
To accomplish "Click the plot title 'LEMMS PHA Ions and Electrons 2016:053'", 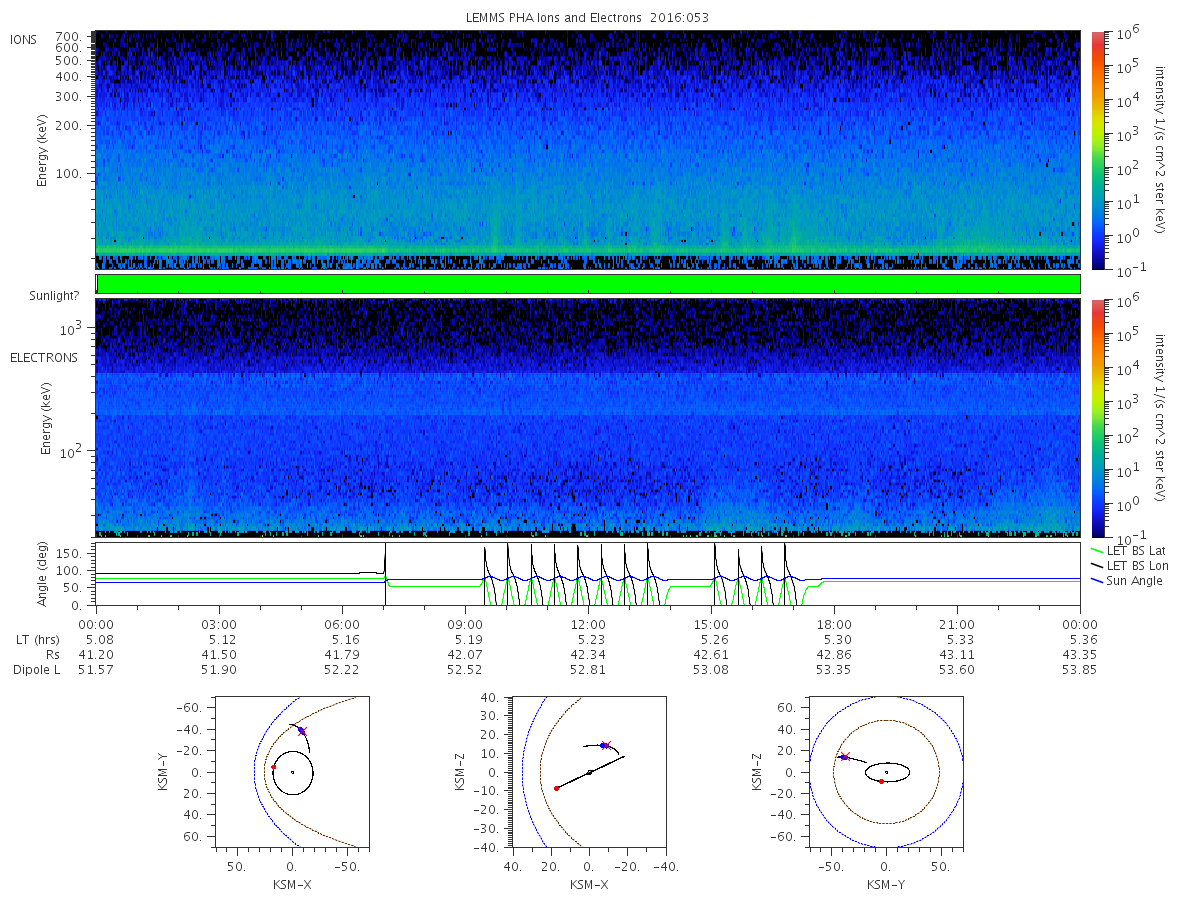I will point(588,17).
